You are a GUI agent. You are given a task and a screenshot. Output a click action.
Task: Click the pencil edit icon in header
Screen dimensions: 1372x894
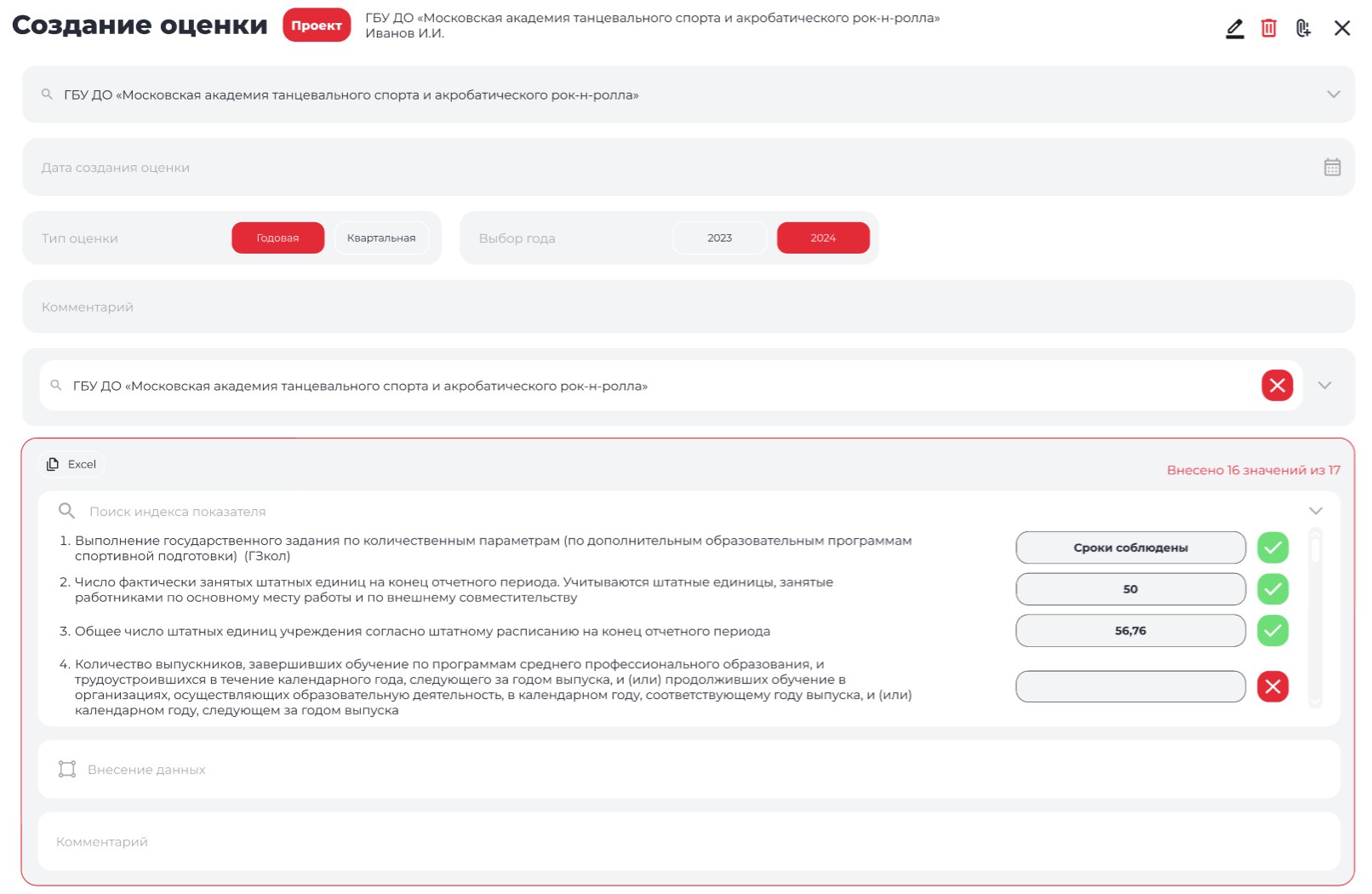(x=1234, y=29)
